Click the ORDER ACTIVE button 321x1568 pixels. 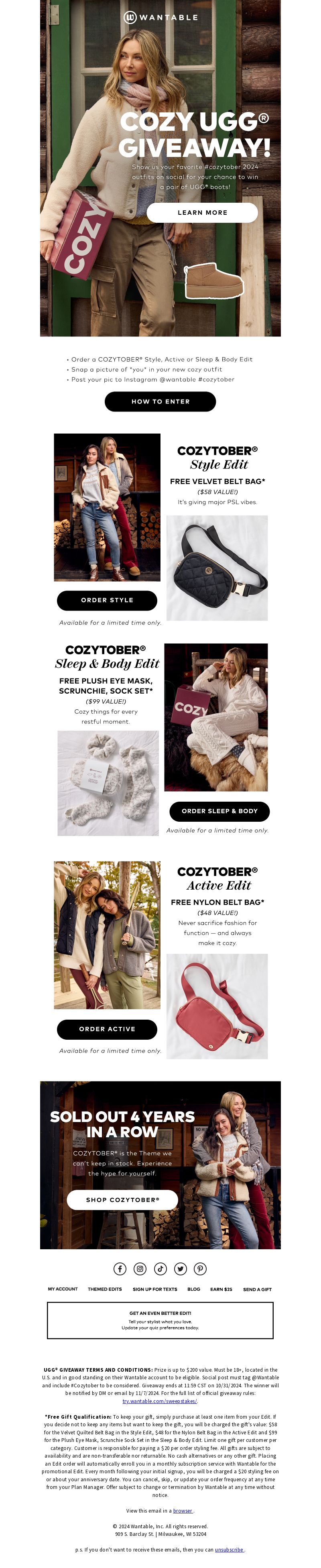coord(107,1029)
